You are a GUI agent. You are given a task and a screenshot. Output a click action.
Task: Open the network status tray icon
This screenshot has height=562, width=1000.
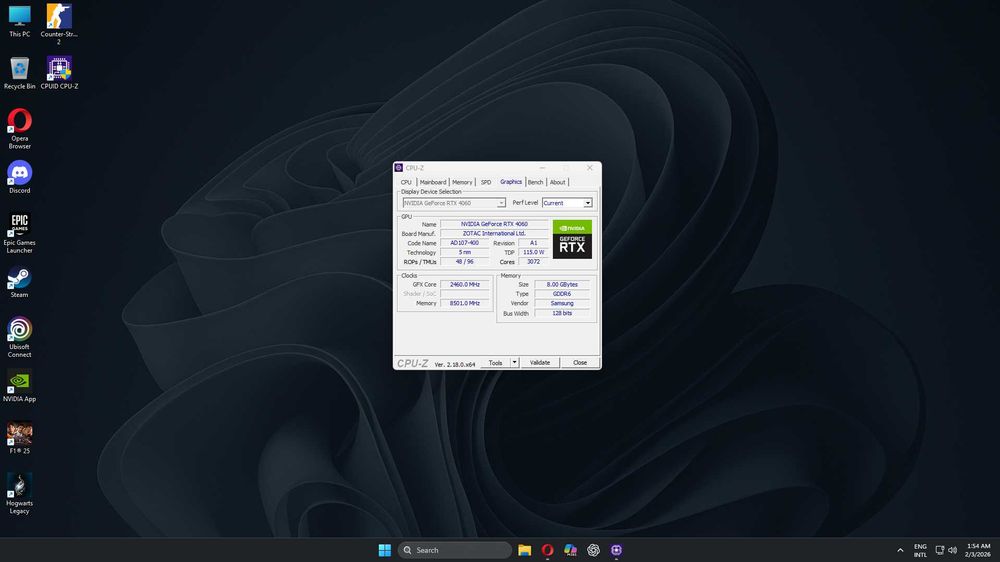(x=939, y=550)
